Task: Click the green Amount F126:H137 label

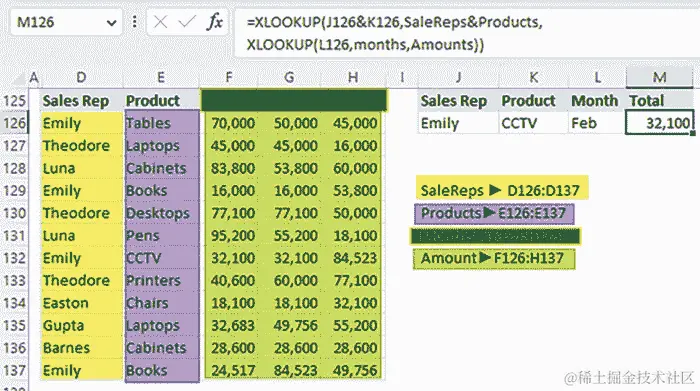Action: coord(494,259)
